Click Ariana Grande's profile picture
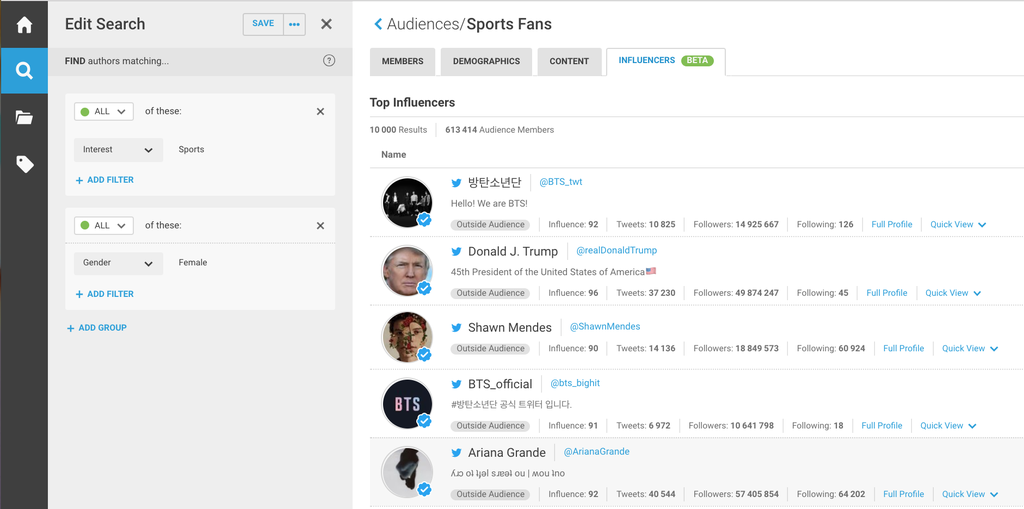 tap(407, 471)
